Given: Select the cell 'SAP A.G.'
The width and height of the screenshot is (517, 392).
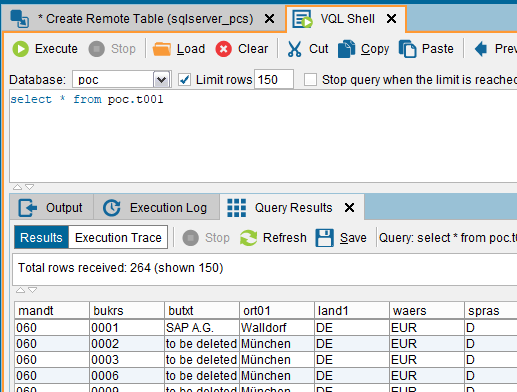Looking at the screenshot, I should 202,328.
